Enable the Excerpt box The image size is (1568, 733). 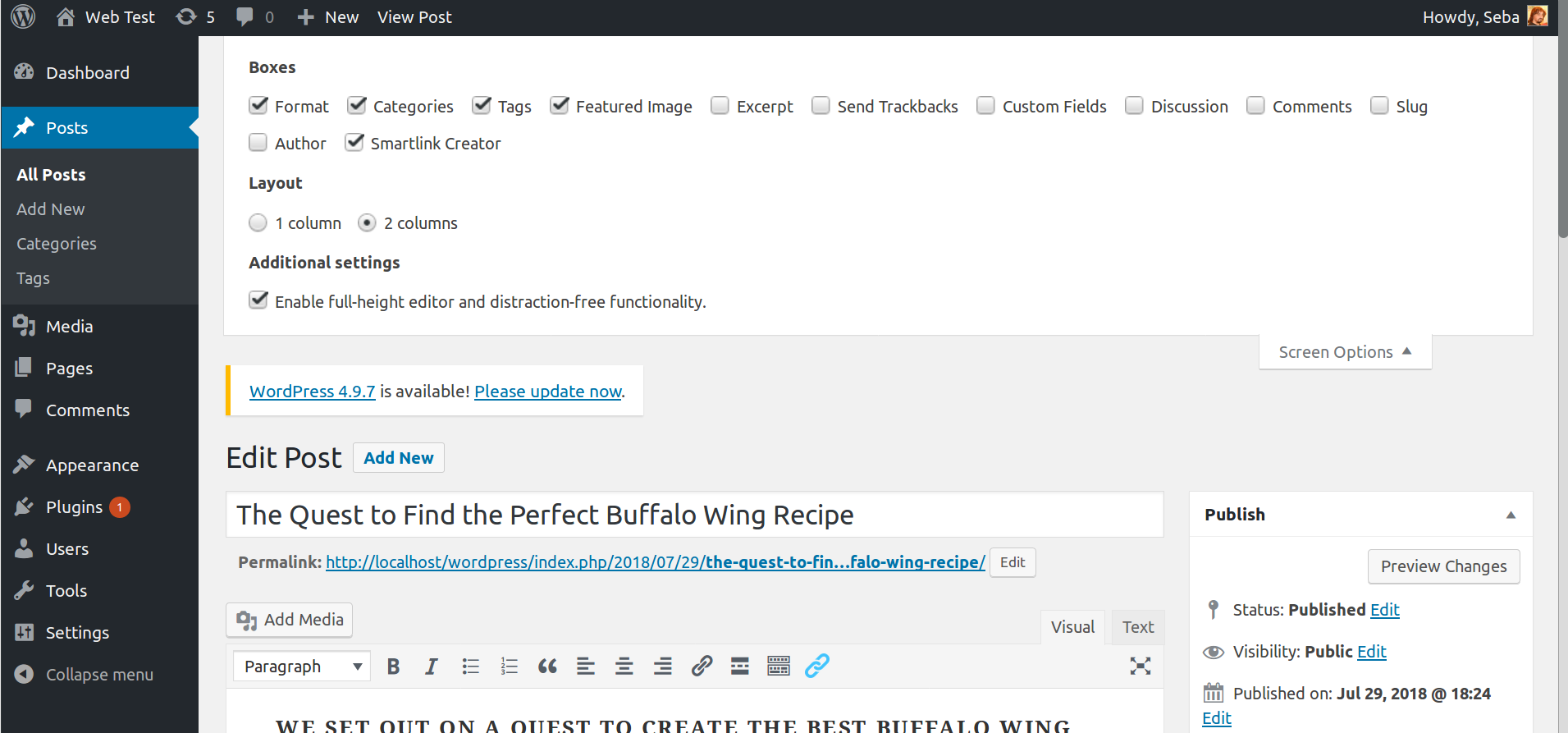(x=720, y=106)
